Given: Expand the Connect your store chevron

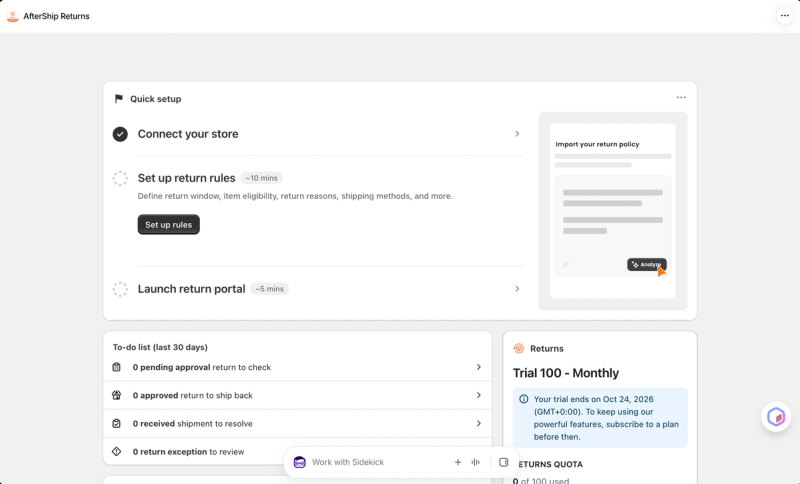Looking at the screenshot, I should click(517, 134).
